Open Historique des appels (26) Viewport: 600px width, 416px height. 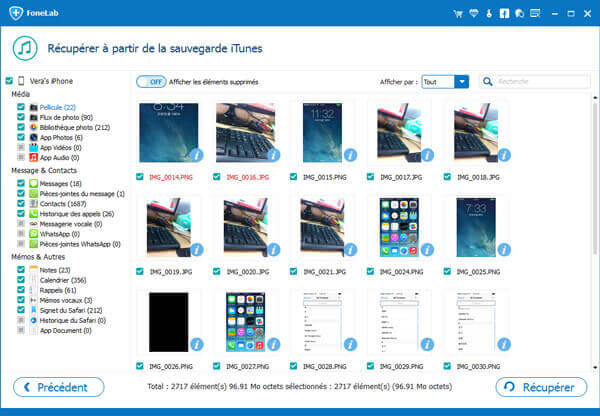pyautogui.click(x=77, y=214)
